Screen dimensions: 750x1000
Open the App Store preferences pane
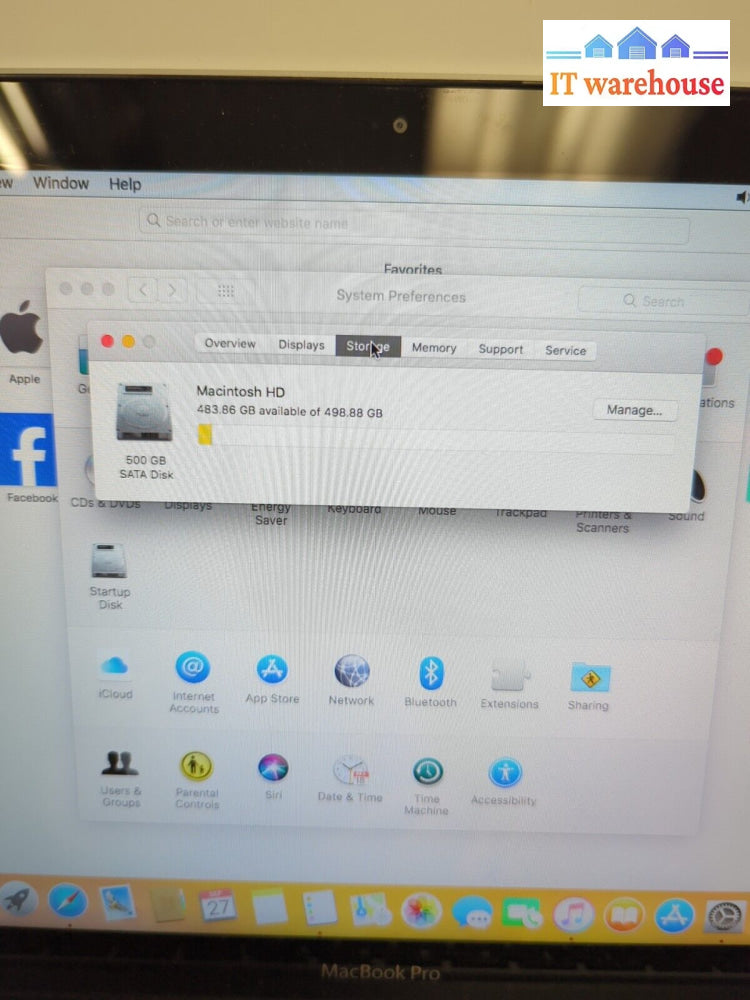272,670
